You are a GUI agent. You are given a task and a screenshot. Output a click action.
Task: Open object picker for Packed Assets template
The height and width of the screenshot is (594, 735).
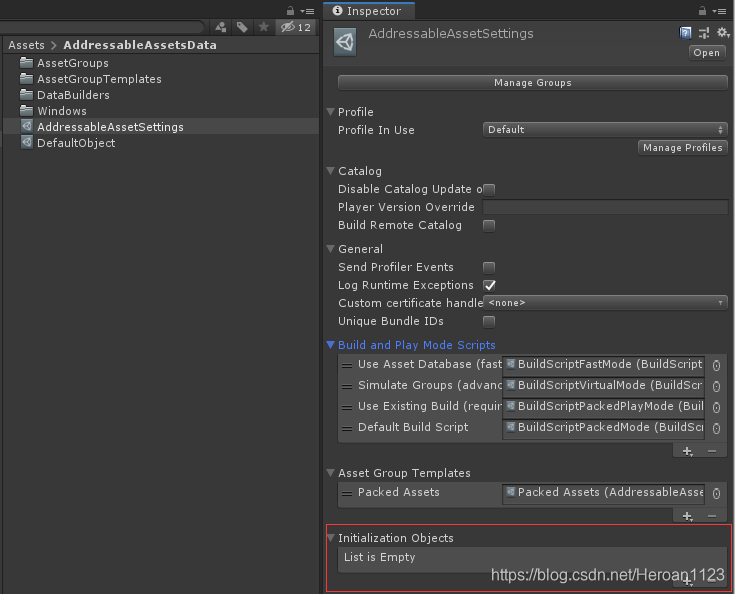[x=716, y=493]
